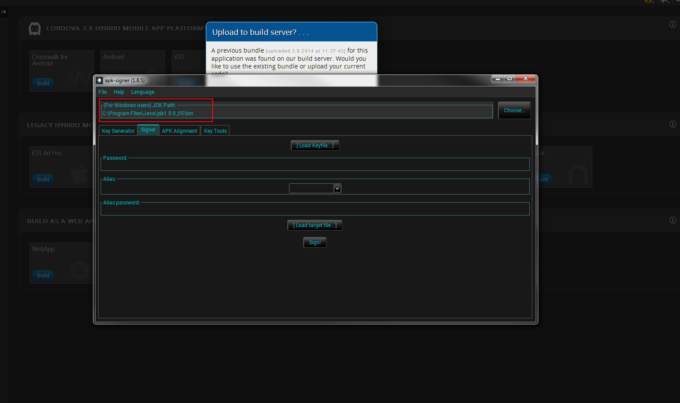
Task: Click info icon of Legacy Hybrid section
Action: (x=673, y=124)
